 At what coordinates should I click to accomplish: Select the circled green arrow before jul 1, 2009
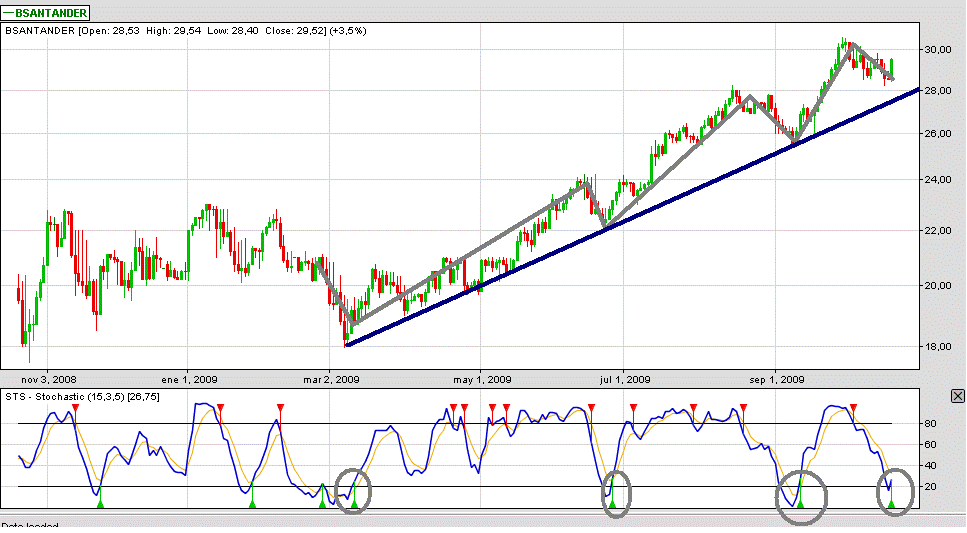coord(612,503)
